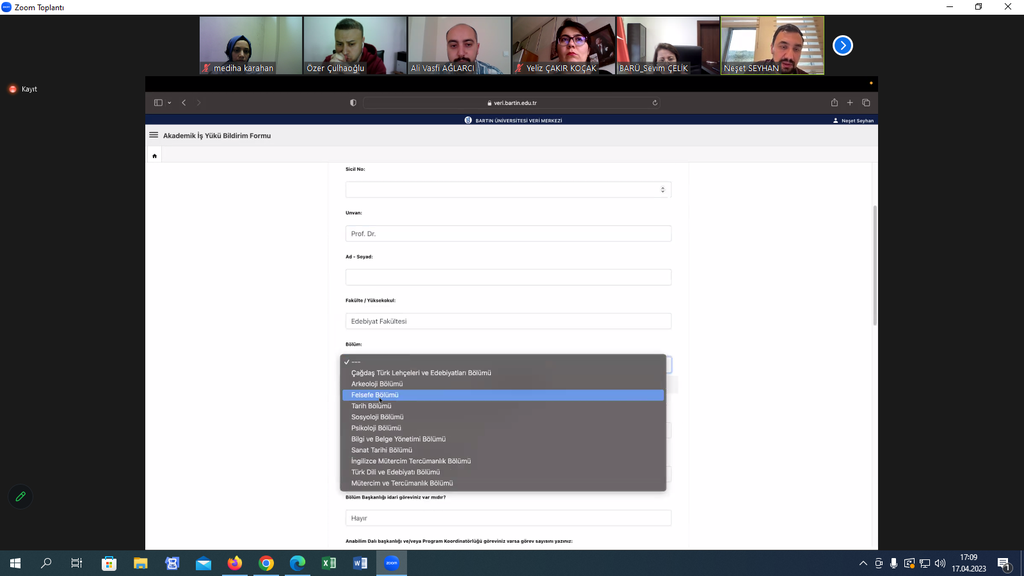Show next participants with the blue arrow

(843, 45)
